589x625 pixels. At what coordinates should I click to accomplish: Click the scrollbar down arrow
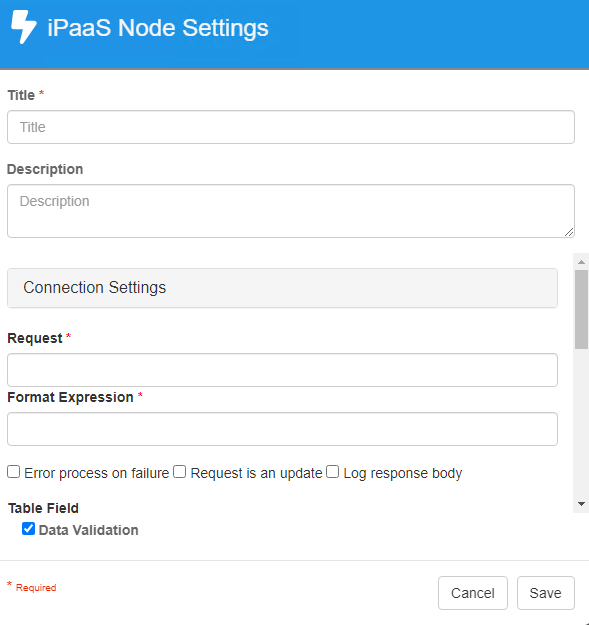[x=581, y=504]
